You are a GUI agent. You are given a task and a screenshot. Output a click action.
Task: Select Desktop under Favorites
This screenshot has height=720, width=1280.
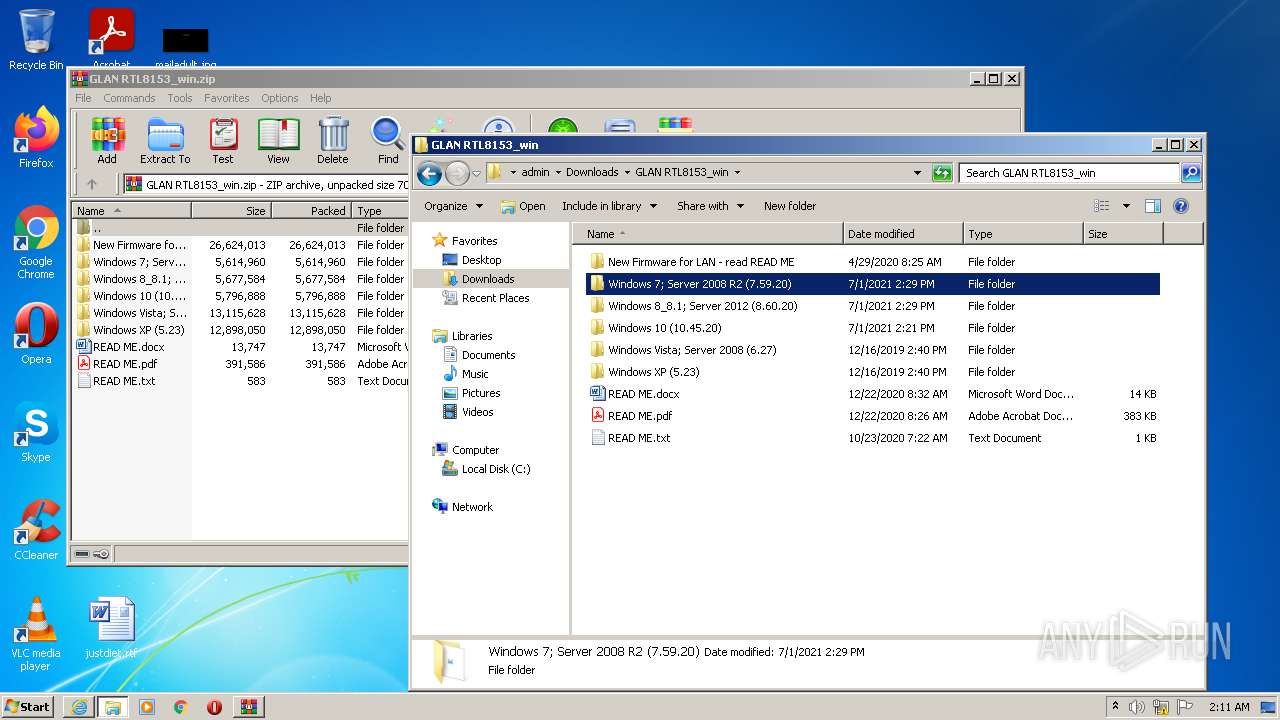(x=481, y=260)
